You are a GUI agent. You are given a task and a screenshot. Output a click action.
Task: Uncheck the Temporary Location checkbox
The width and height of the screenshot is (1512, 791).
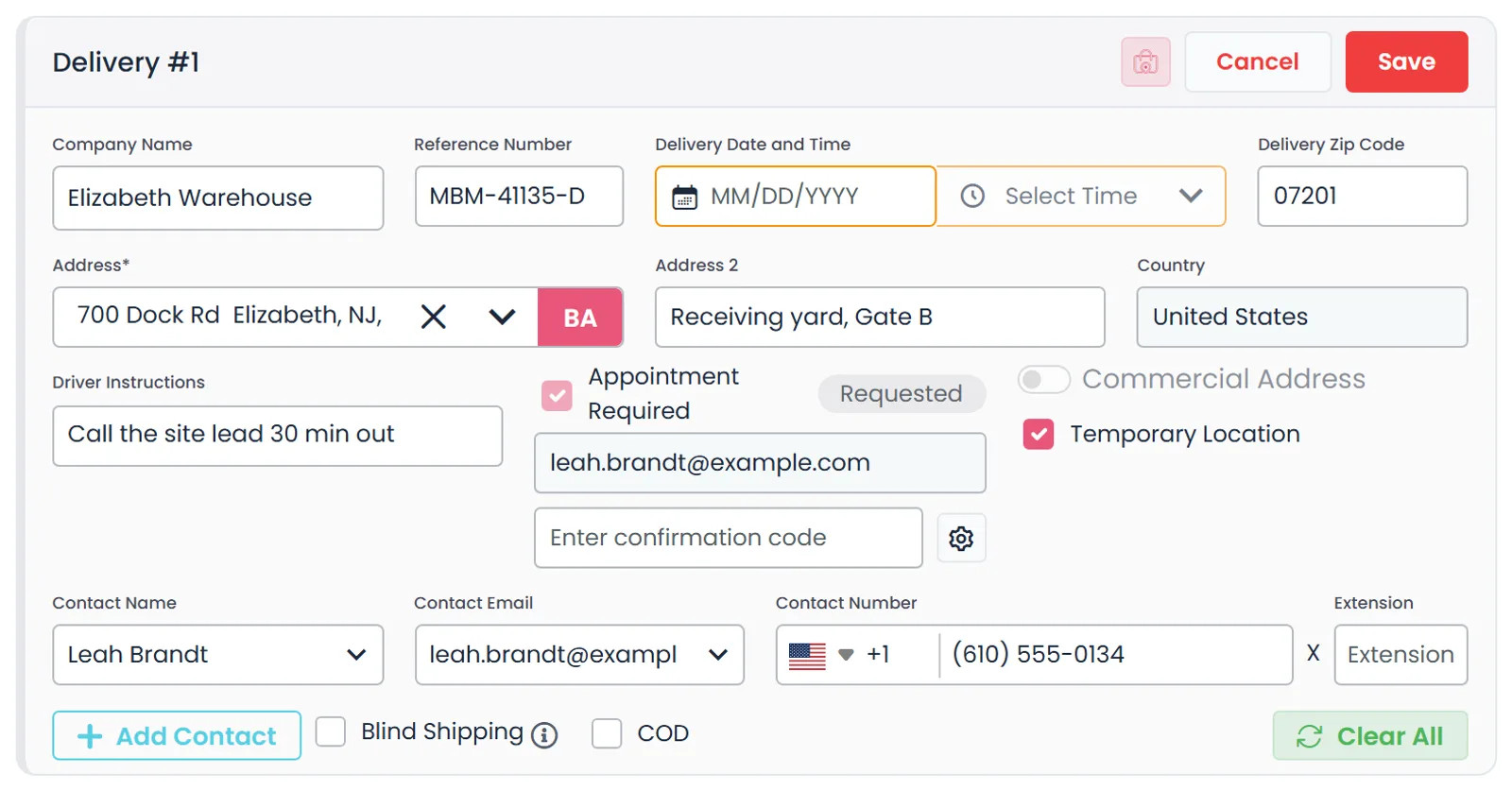[x=1039, y=434]
